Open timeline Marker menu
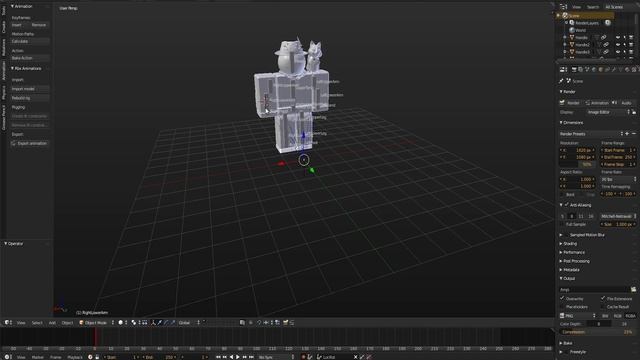640x360 pixels. pyautogui.click(x=38, y=357)
